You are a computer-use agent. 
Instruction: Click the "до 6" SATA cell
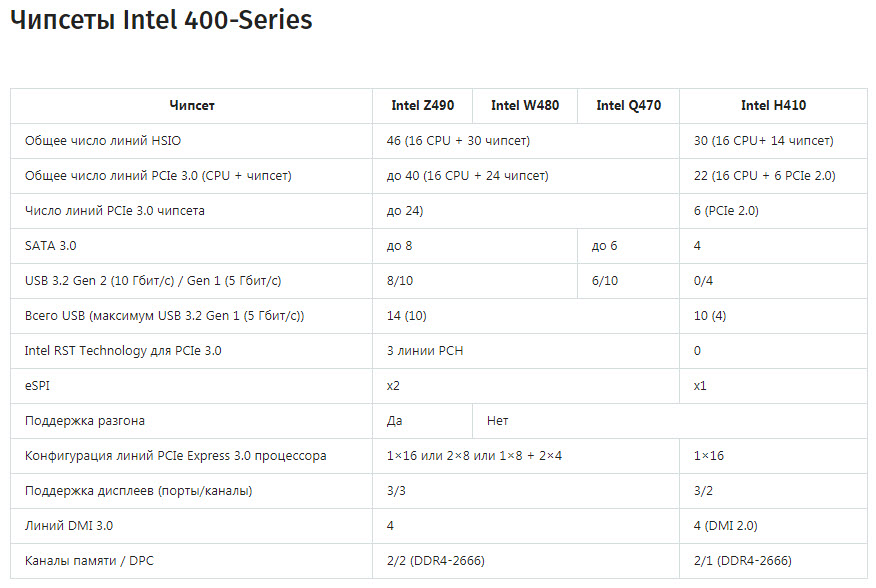(x=604, y=246)
